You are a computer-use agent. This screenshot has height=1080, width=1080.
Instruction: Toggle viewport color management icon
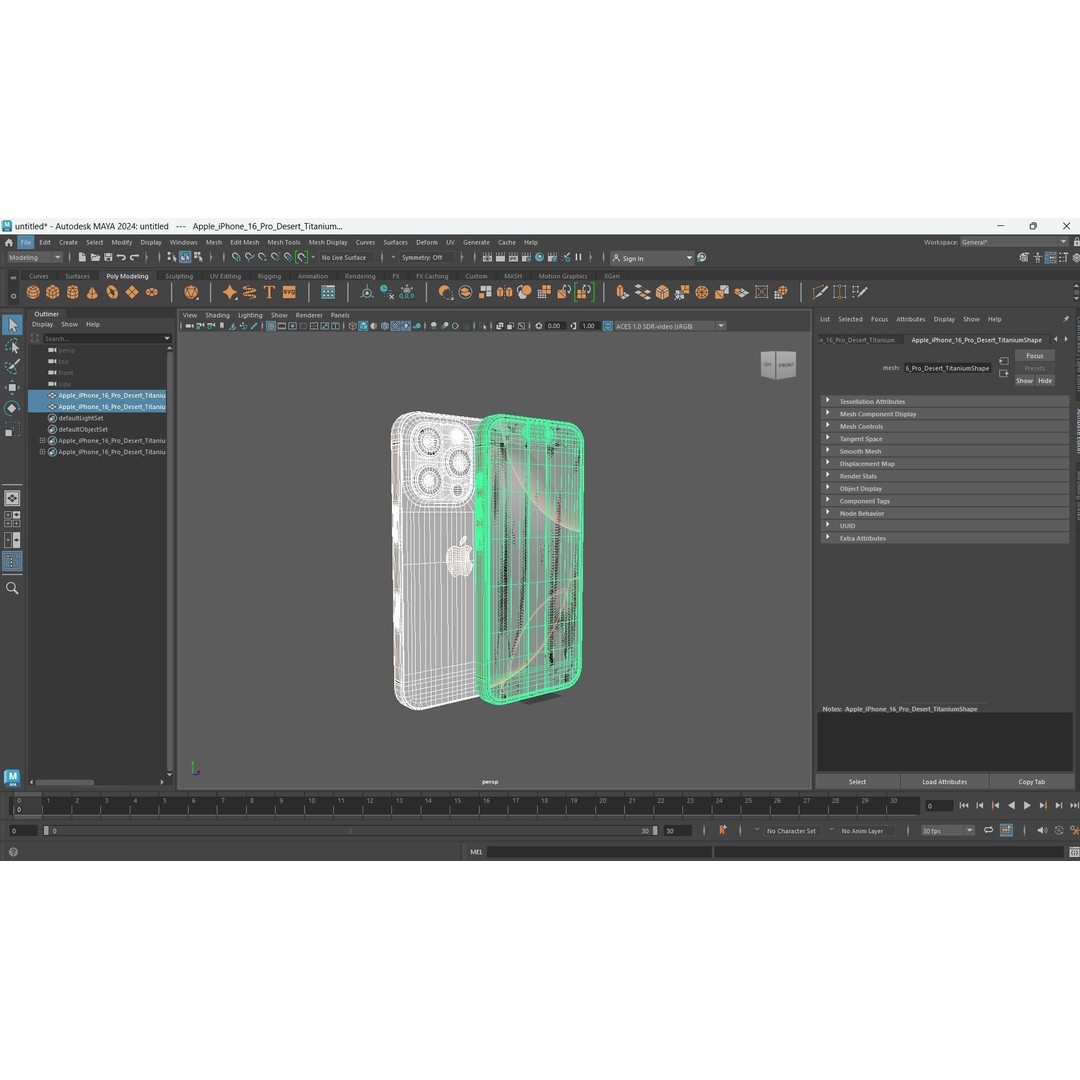[x=608, y=326]
